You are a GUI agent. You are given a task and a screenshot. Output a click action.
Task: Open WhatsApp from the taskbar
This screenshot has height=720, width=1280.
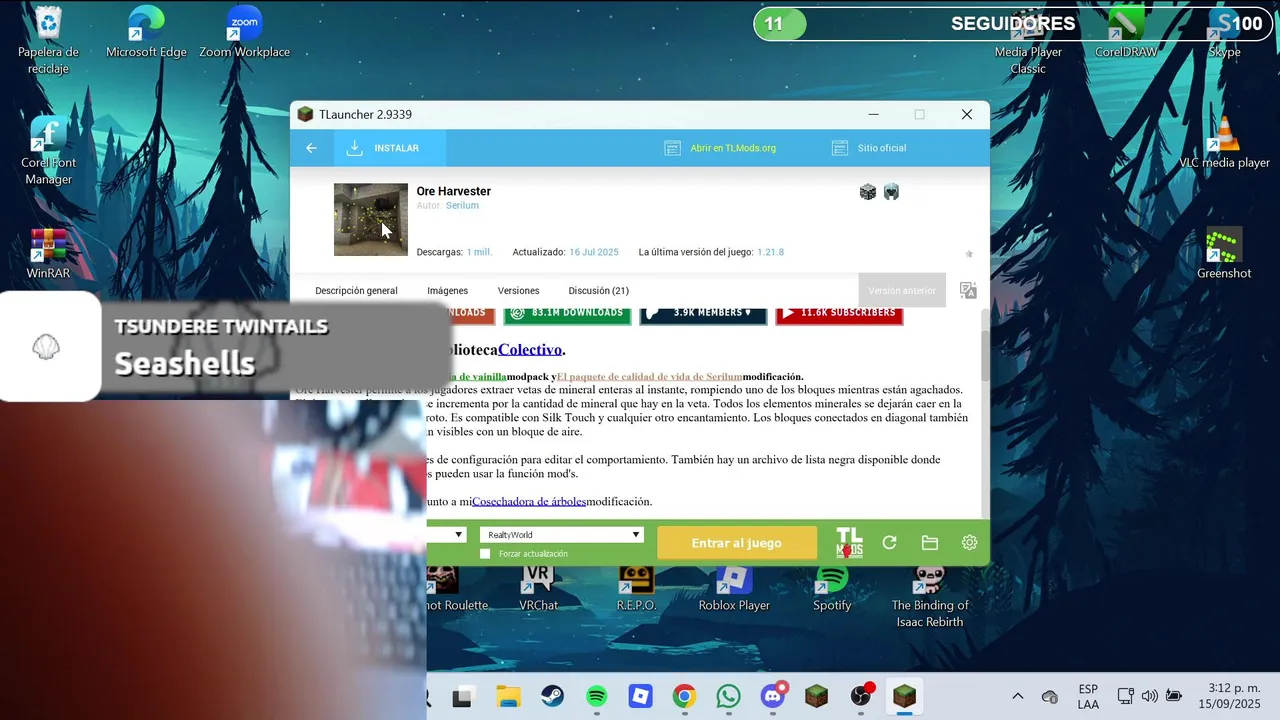pos(728,697)
